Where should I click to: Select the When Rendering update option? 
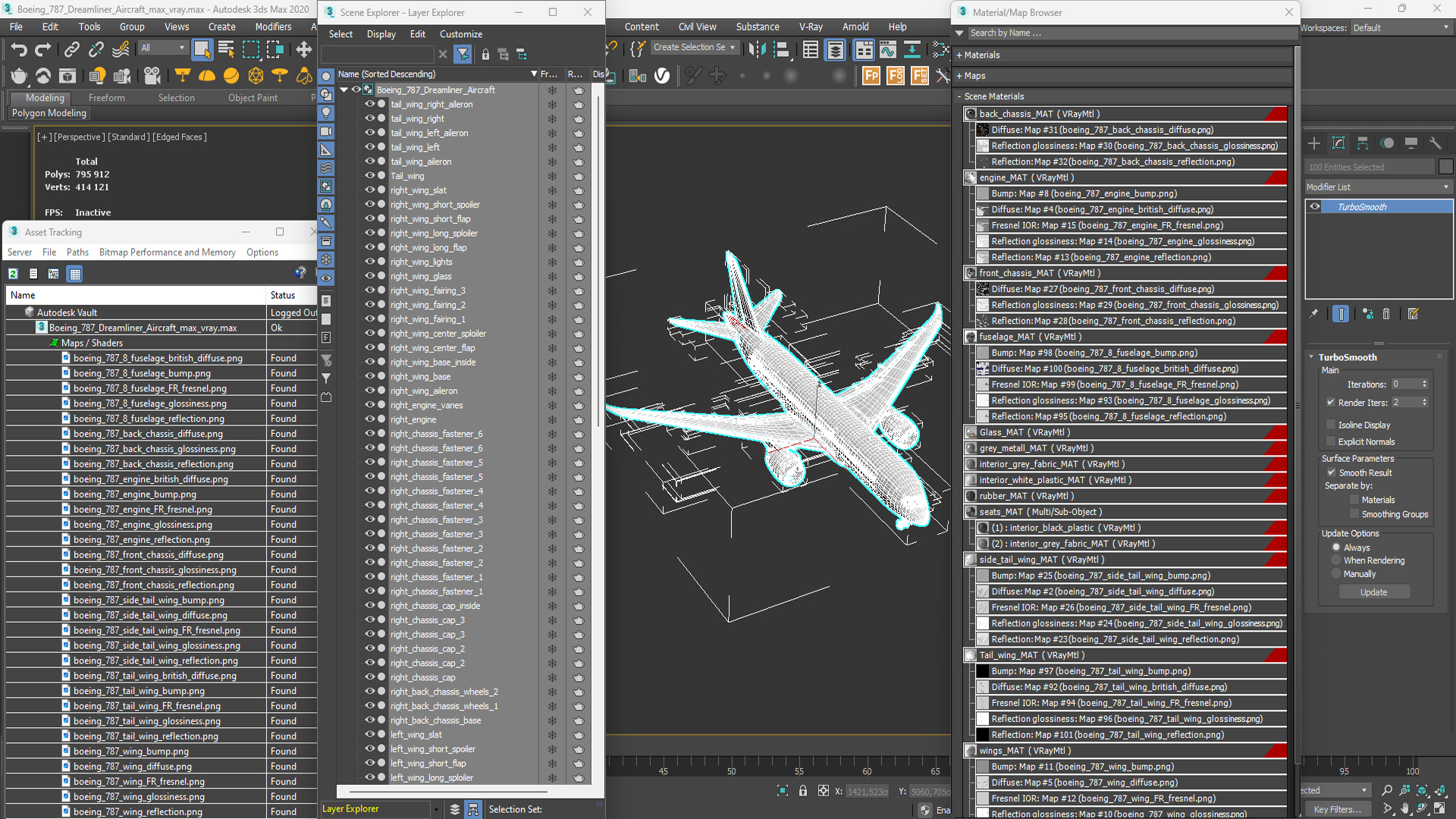pos(1336,560)
